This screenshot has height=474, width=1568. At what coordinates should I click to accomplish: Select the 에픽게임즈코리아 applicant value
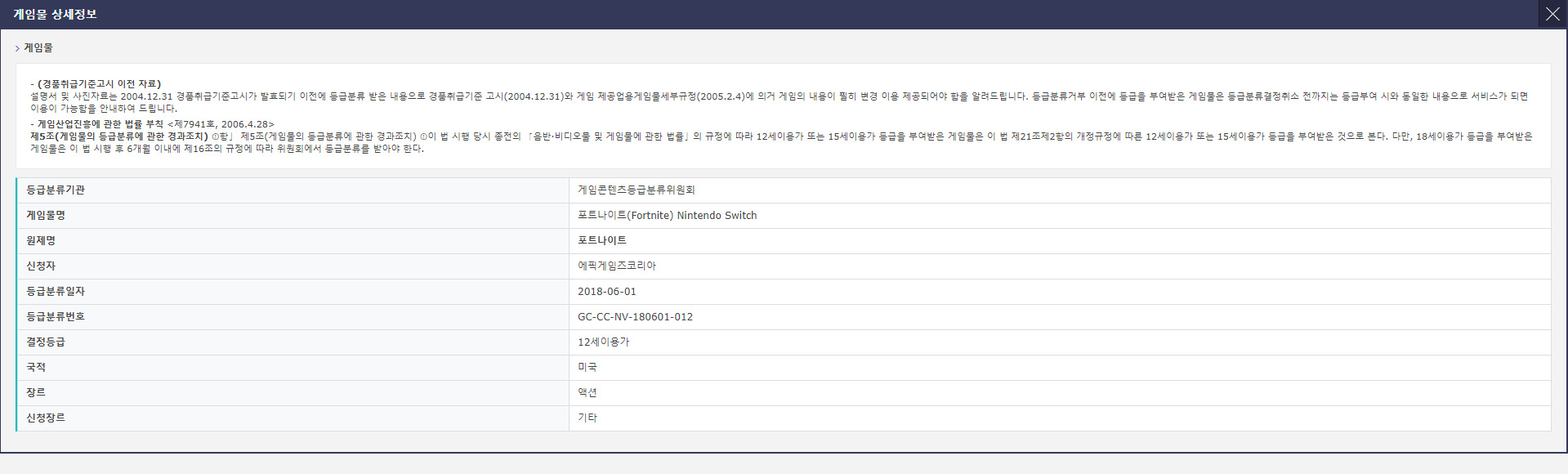pyautogui.click(x=616, y=266)
